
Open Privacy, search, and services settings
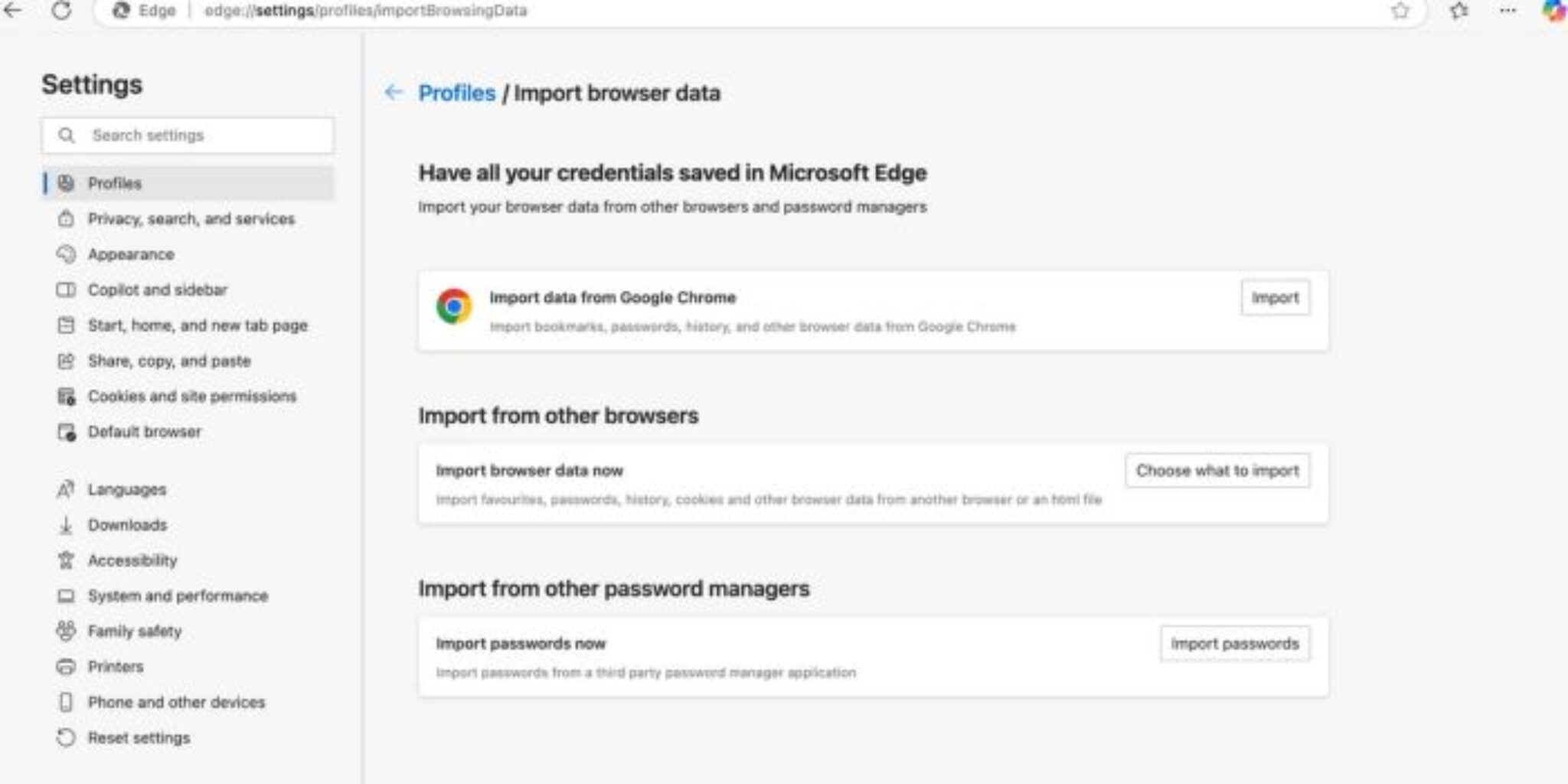191,218
